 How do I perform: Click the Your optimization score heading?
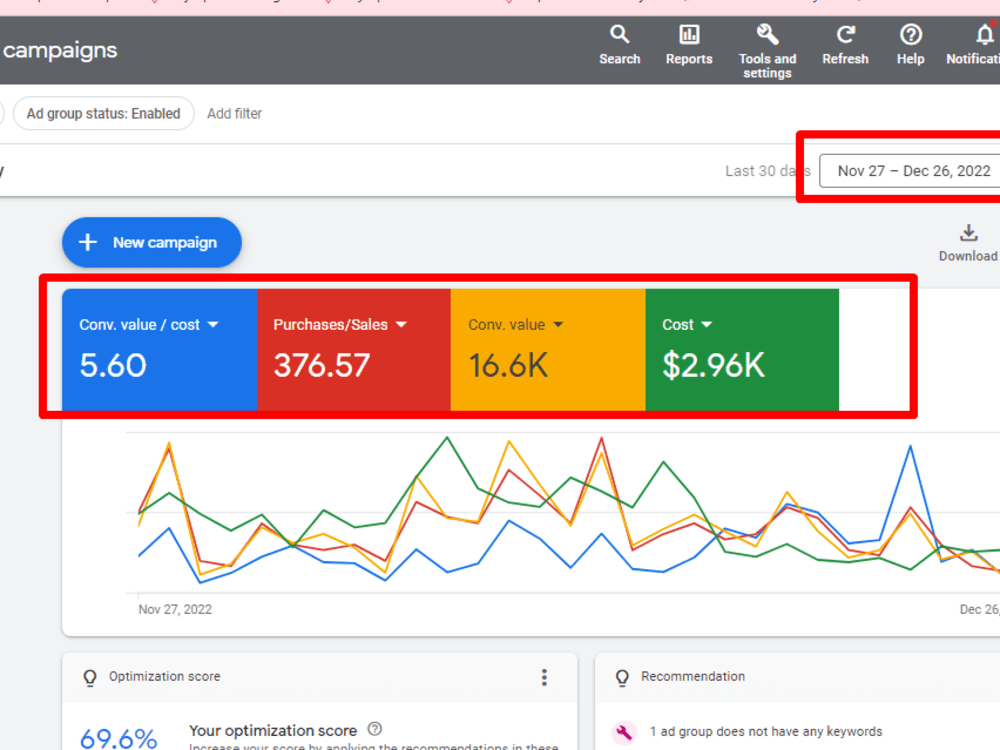(x=273, y=730)
